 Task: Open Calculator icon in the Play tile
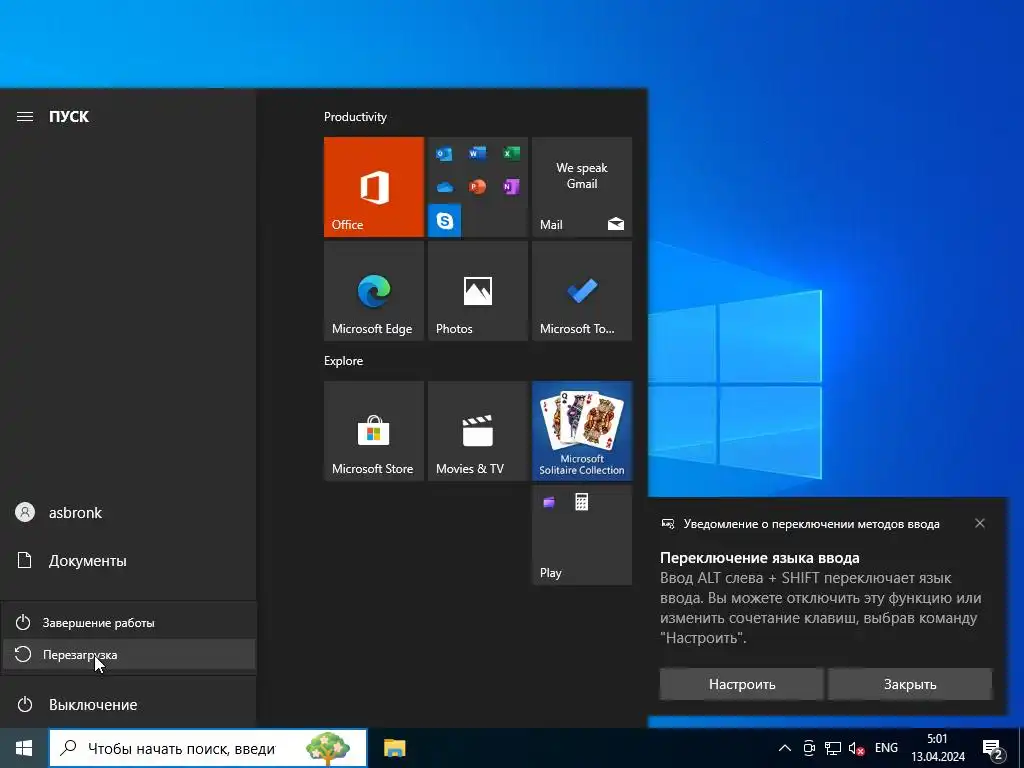pyautogui.click(x=581, y=502)
